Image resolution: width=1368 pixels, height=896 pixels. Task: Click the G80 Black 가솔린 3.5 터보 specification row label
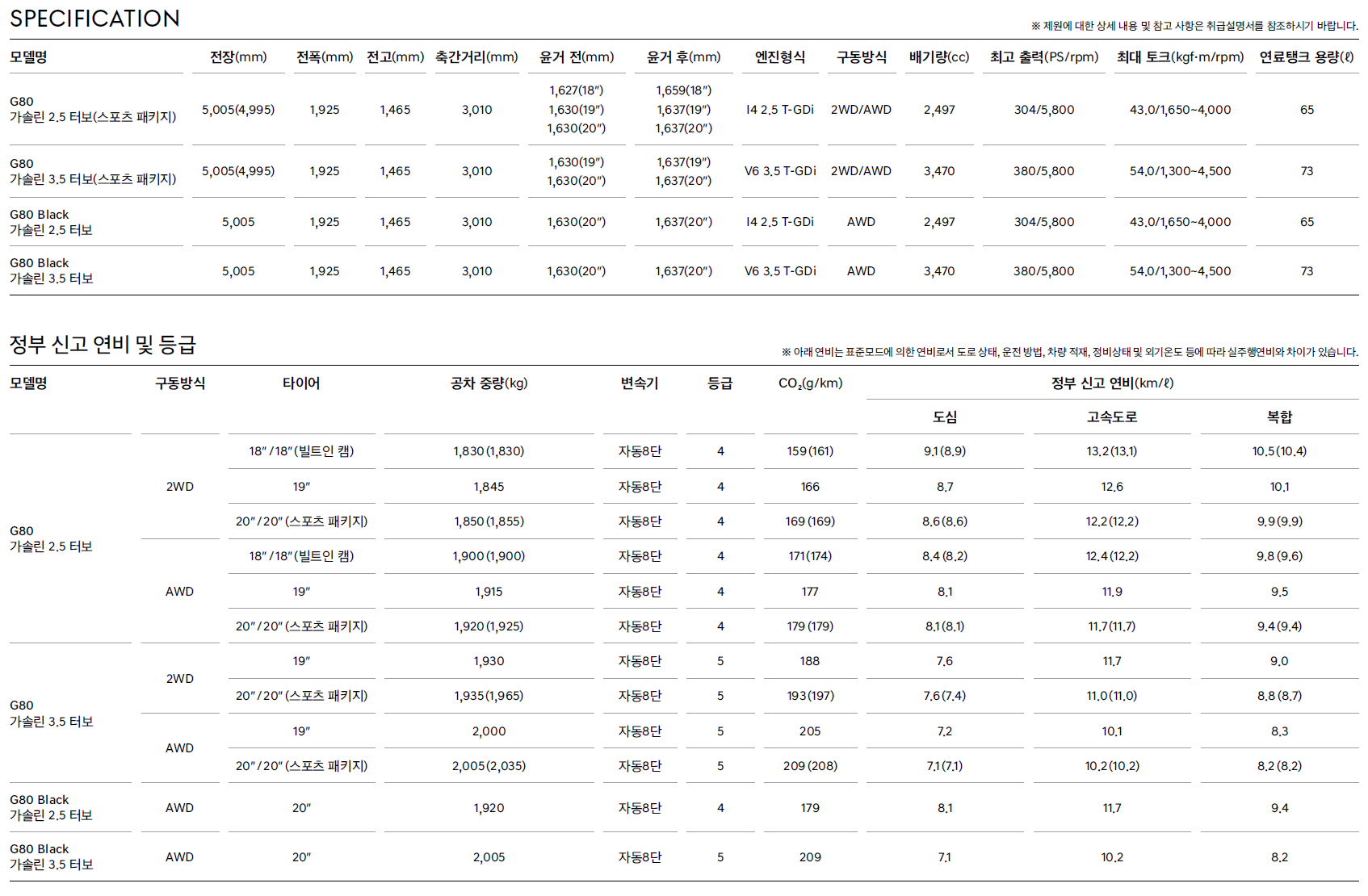(51, 270)
